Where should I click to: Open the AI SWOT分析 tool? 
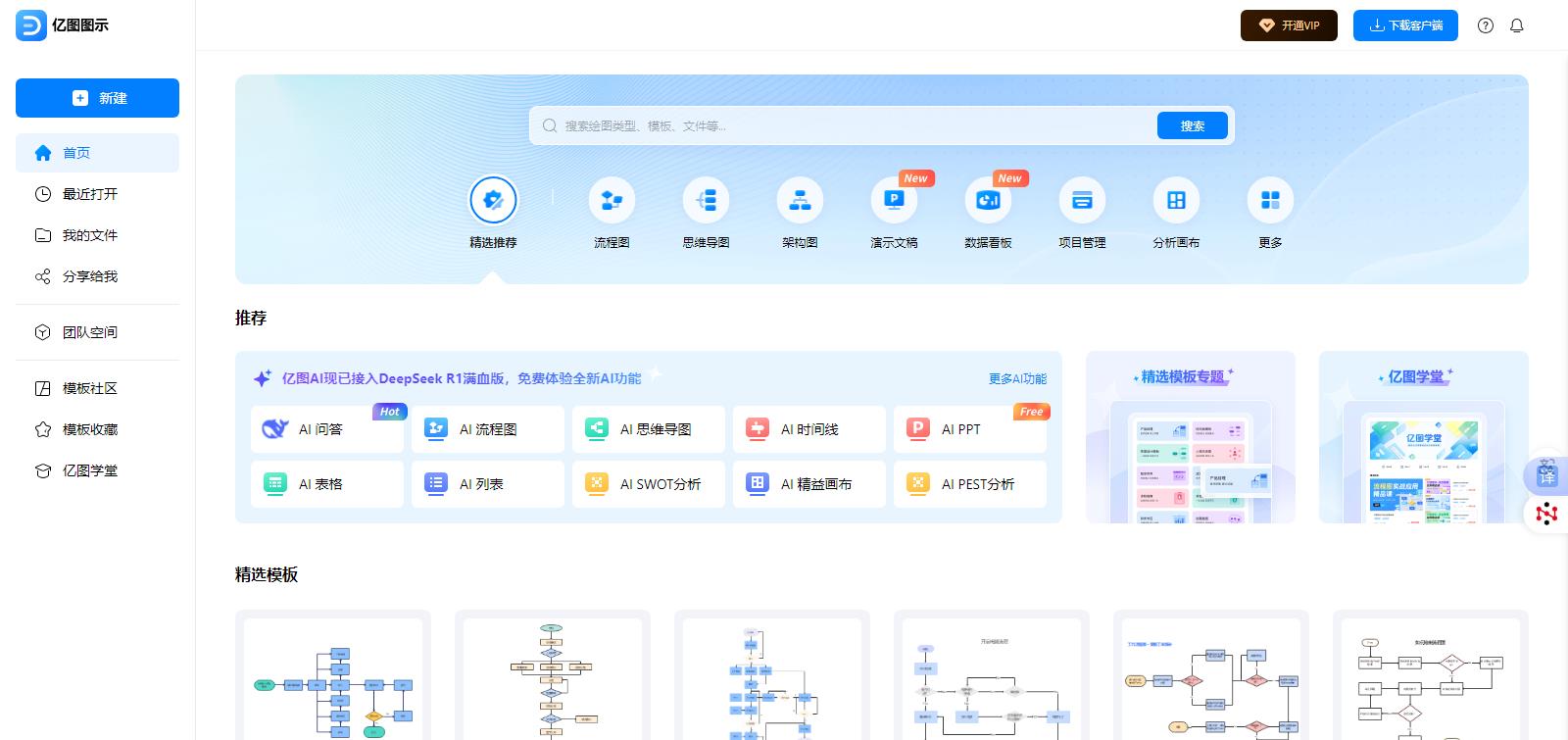pos(649,484)
